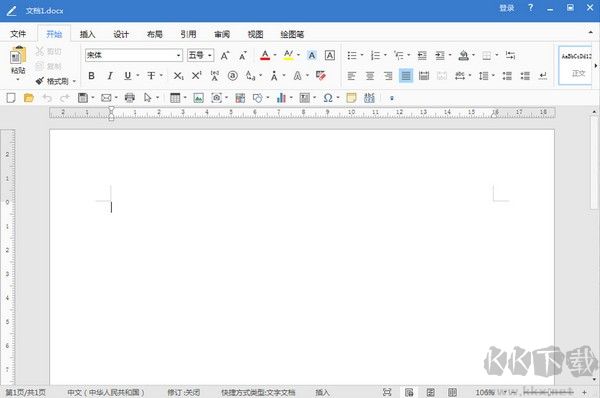Open the font size dropdown
600x398 pixels.
click(210, 55)
